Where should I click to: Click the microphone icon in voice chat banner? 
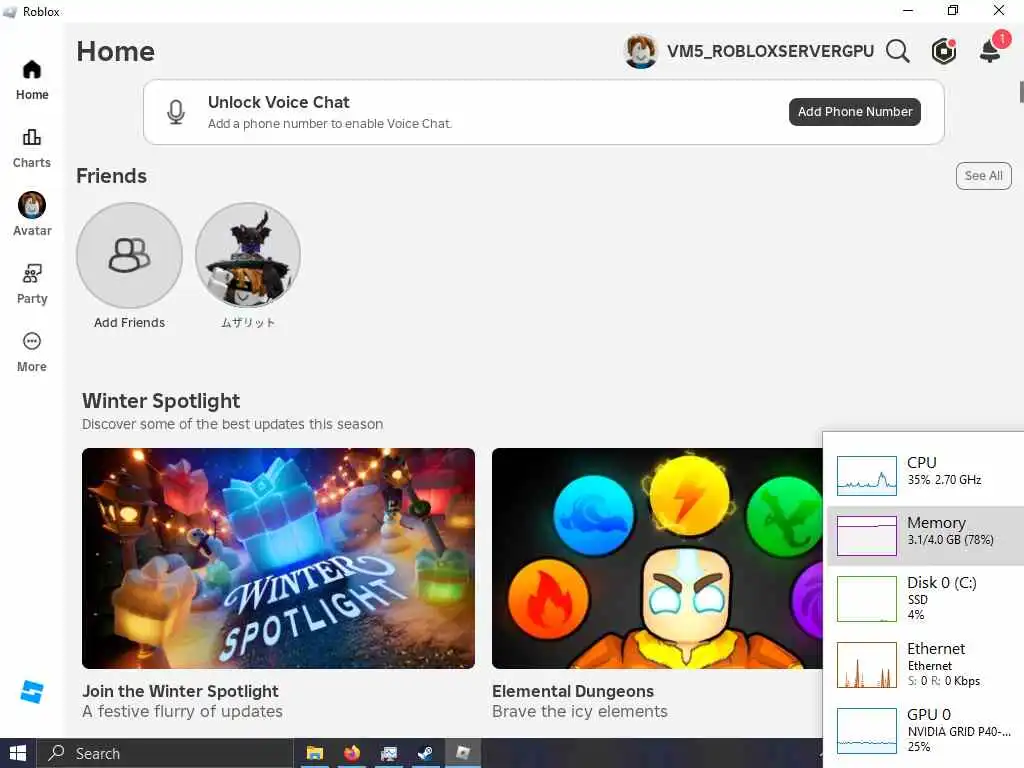tap(176, 112)
